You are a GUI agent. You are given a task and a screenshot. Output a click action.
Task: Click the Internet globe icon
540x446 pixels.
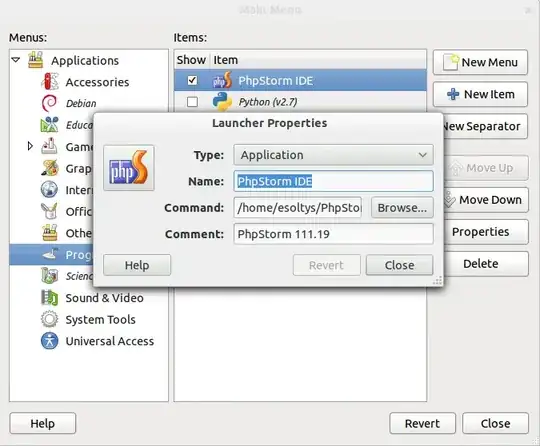coord(49,189)
